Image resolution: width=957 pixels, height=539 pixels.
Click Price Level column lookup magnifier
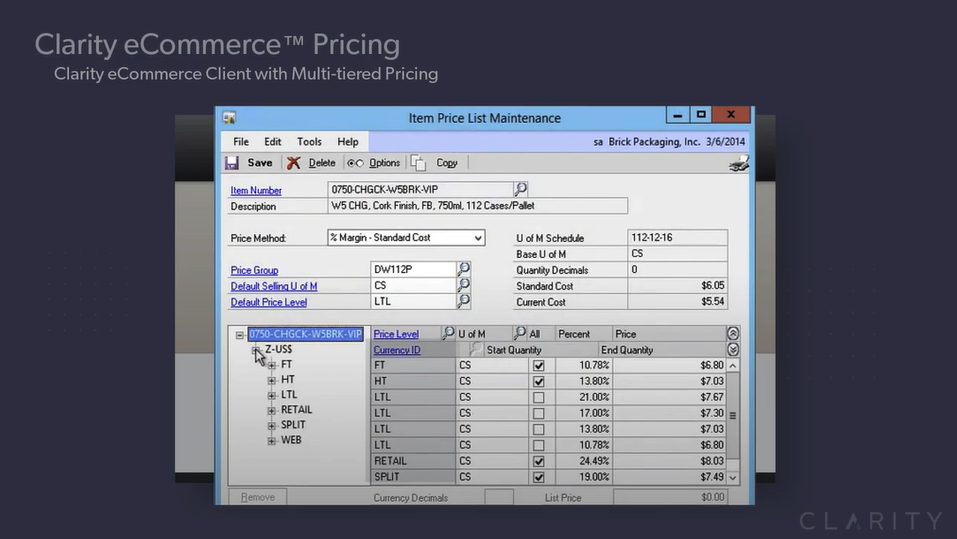pos(449,333)
